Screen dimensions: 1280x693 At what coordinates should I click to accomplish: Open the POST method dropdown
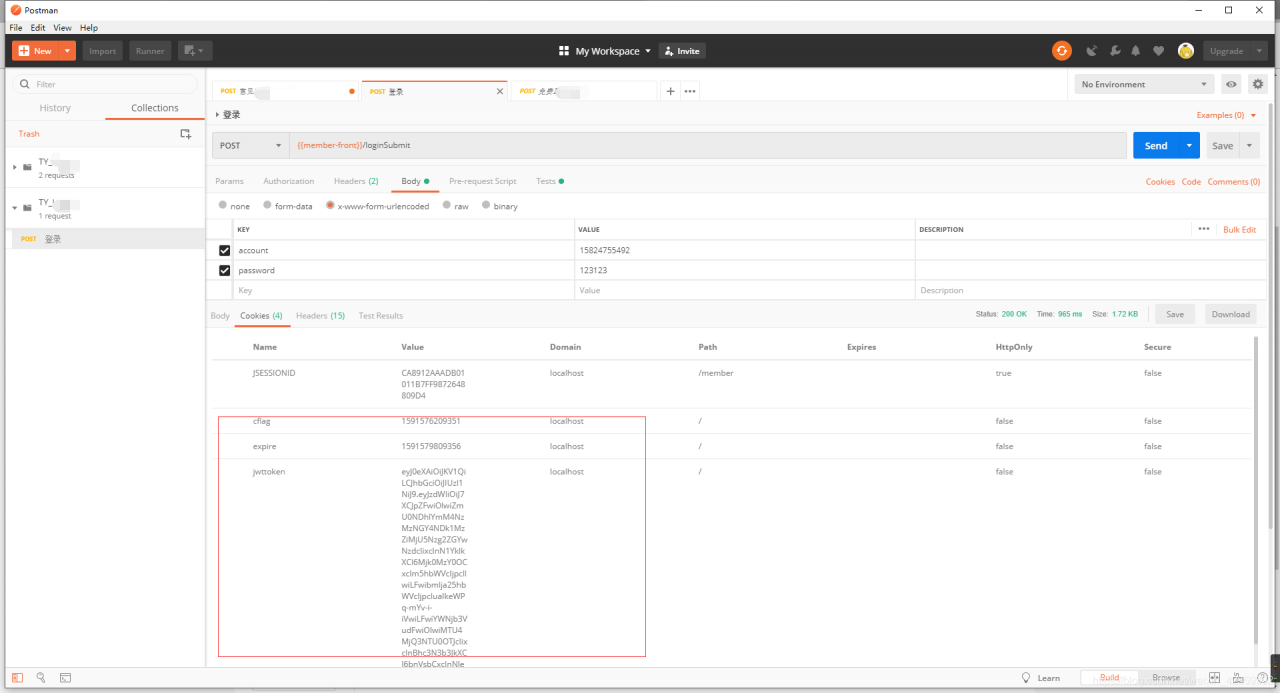pos(251,145)
